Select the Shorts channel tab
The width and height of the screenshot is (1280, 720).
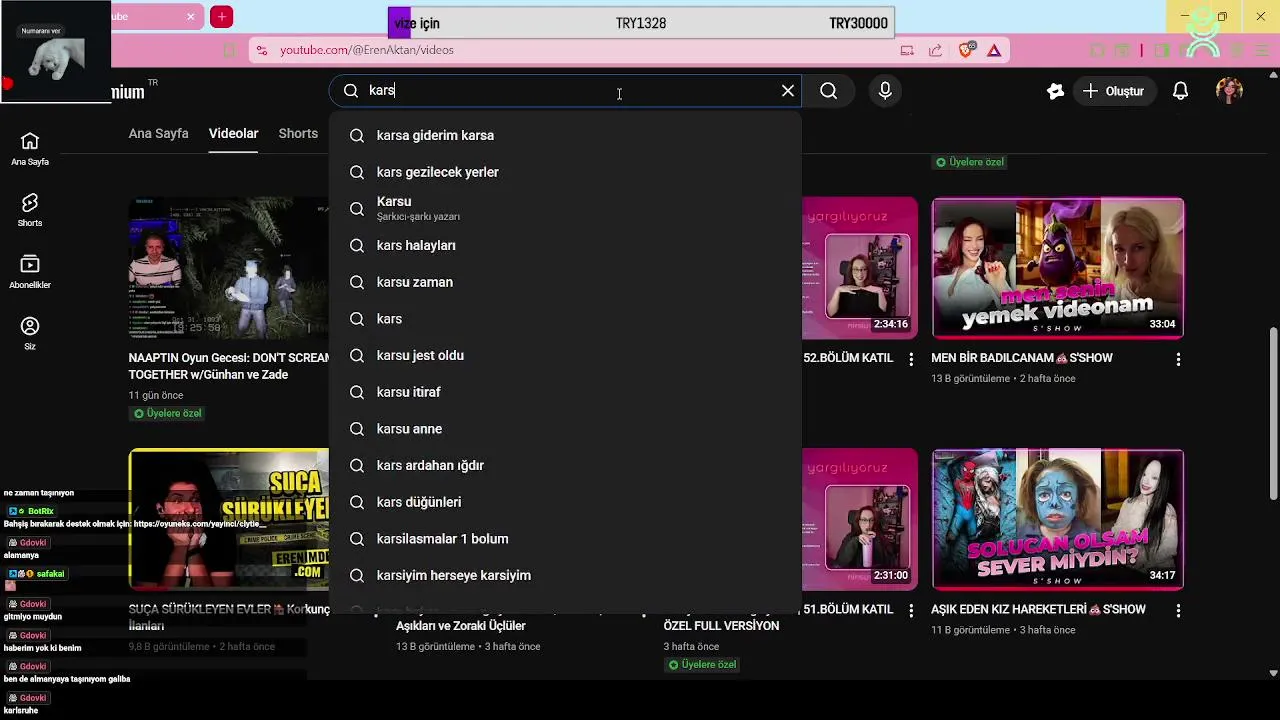[x=298, y=133]
